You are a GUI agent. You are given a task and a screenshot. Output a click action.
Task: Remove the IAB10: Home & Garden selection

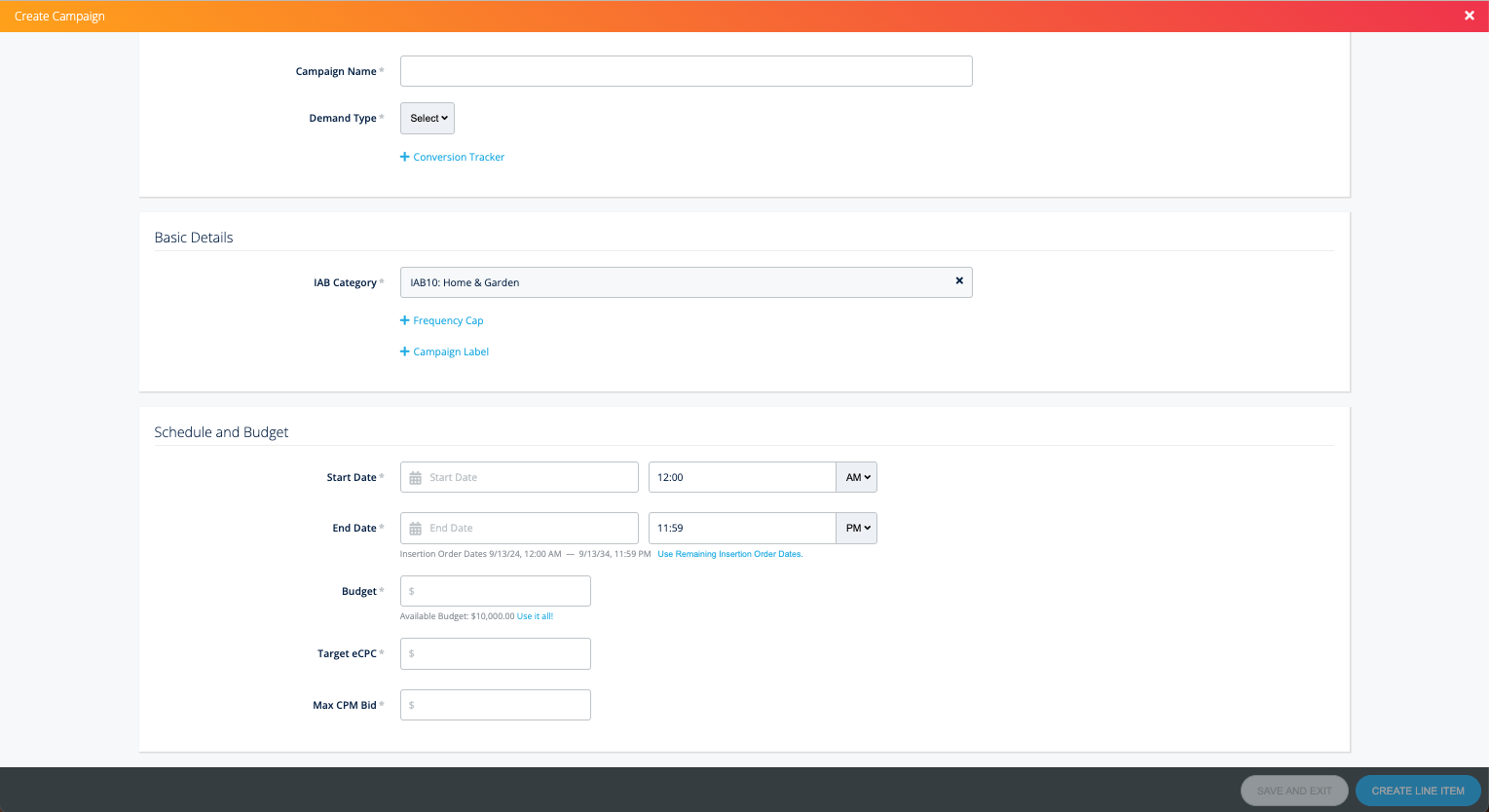pos(959,281)
